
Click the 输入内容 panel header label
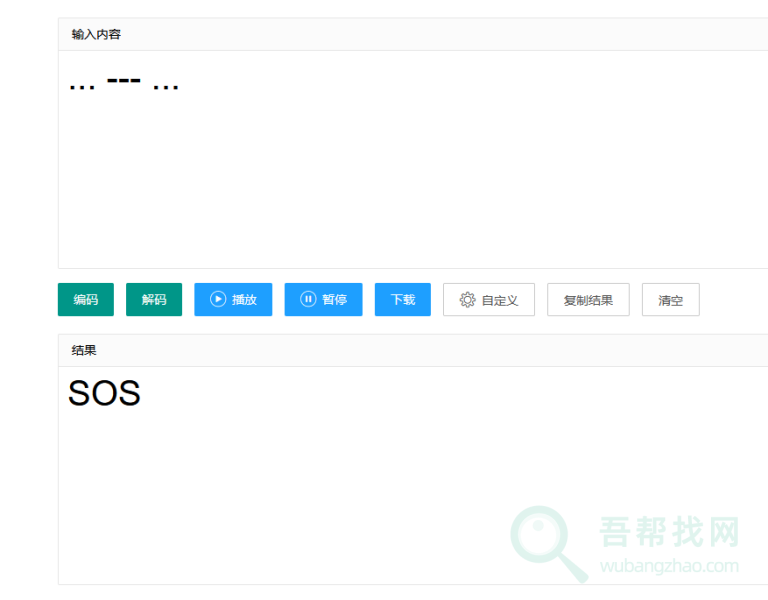[x=96, y=35]
